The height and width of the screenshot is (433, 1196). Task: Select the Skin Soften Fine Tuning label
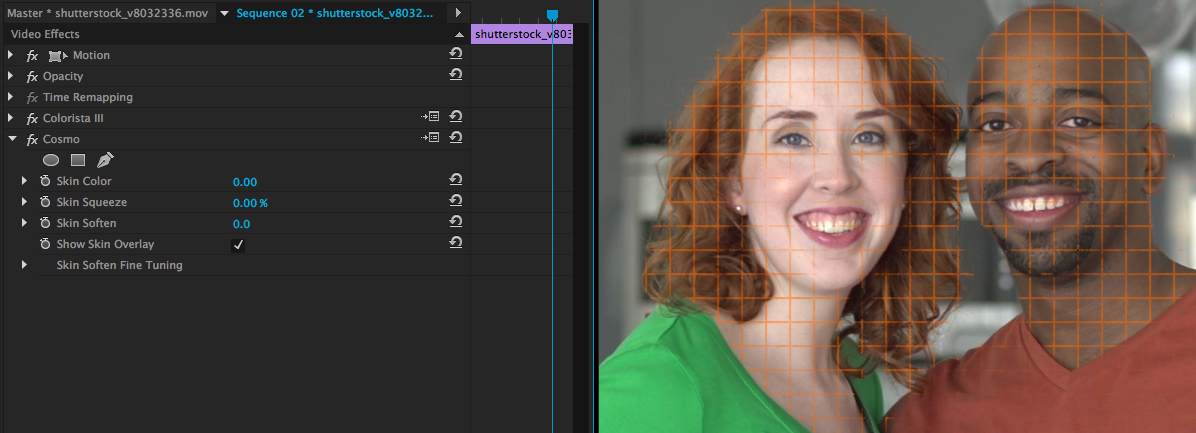[120, 265]
